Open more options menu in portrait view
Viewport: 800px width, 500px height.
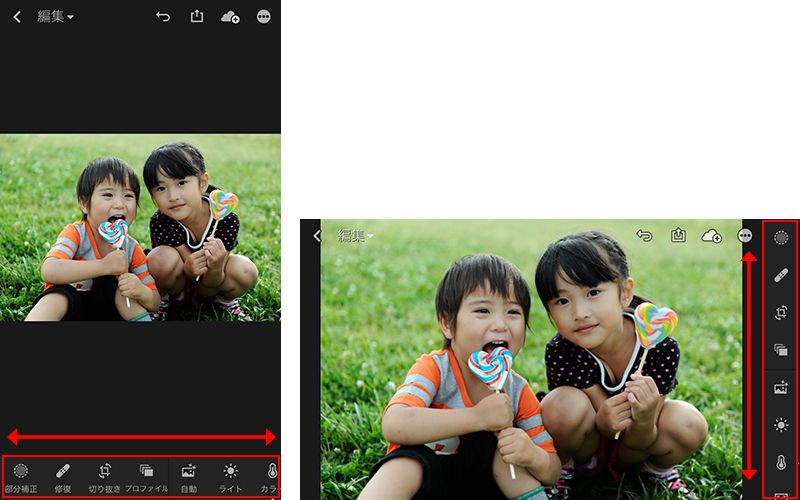264,17
